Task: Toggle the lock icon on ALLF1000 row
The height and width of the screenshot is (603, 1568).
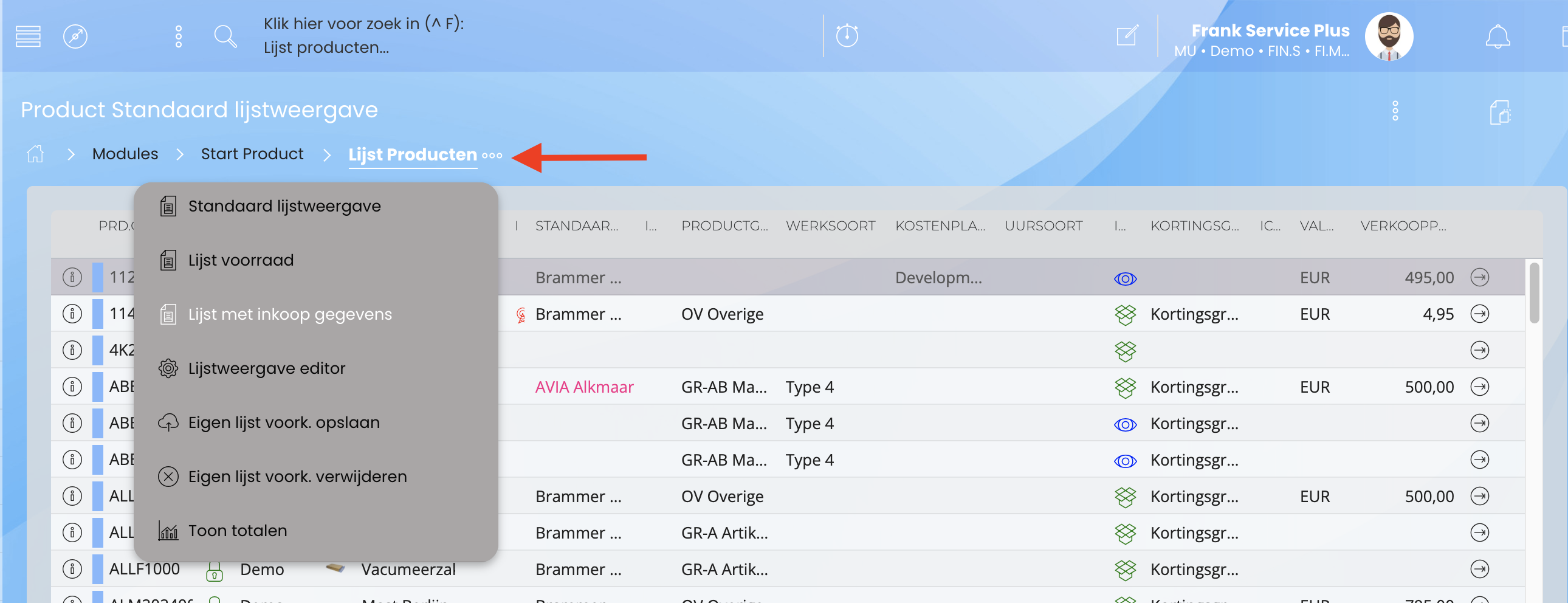Action: coord(215,571)
